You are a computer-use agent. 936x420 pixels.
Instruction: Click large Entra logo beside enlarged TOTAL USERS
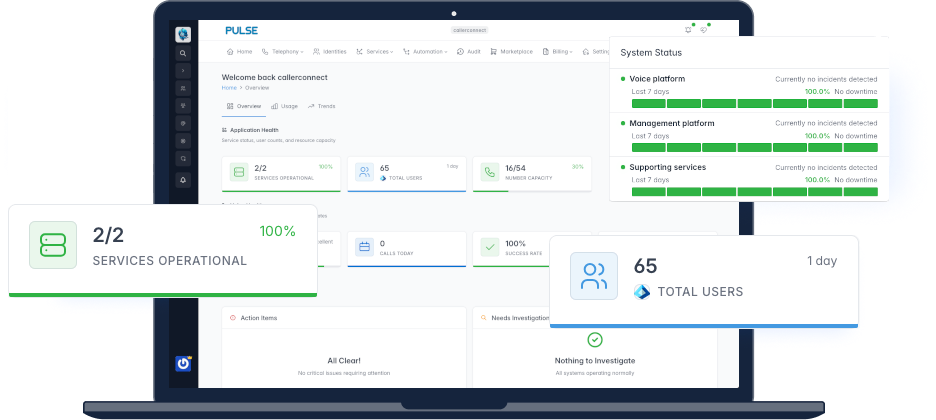click(642, 292)
